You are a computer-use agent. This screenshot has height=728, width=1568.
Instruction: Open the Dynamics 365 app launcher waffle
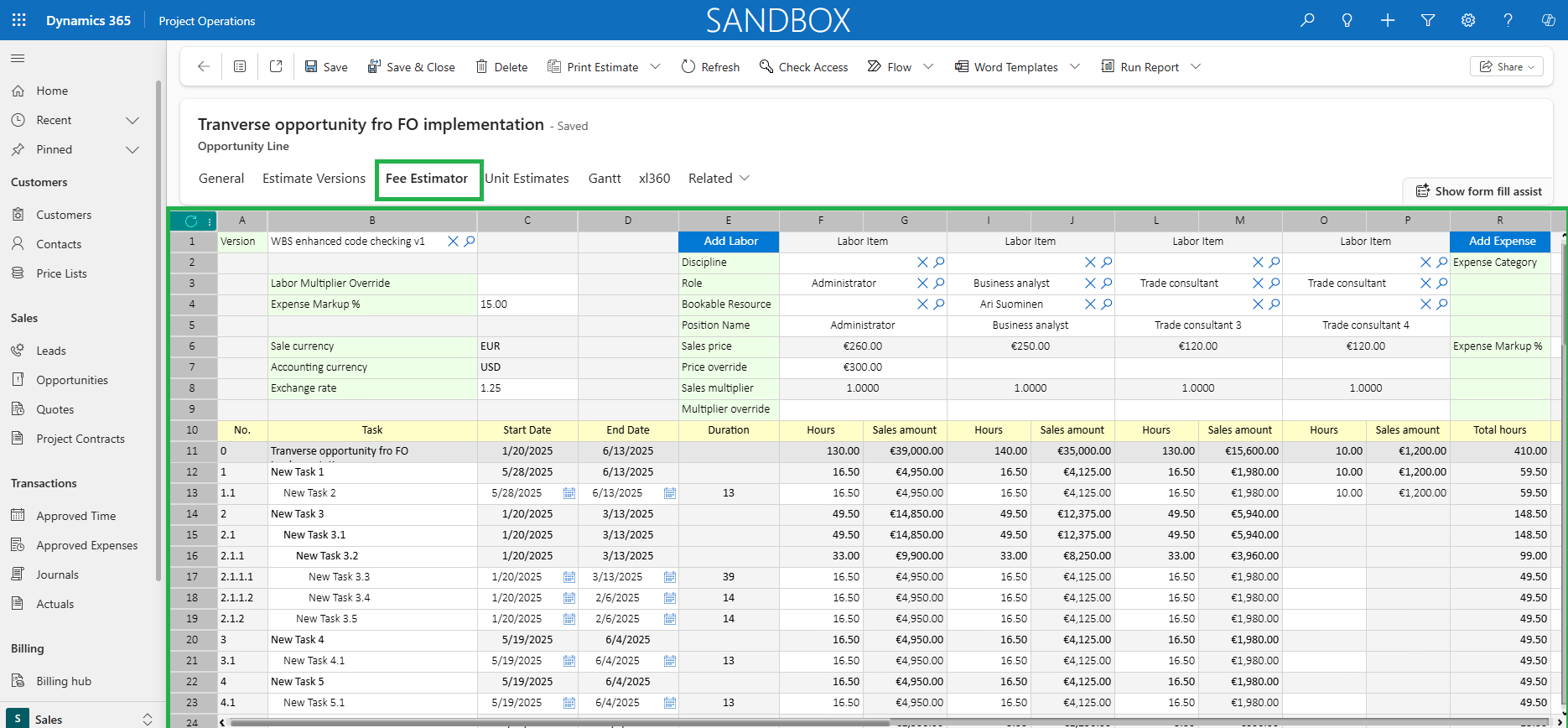[19, 20]
